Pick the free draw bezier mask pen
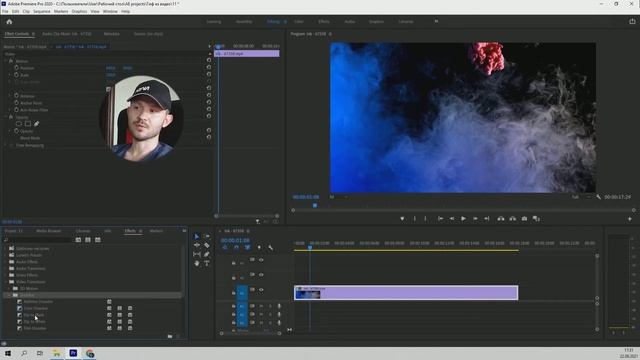This screenshot has width=640, height=360. (x=36, y=124)
